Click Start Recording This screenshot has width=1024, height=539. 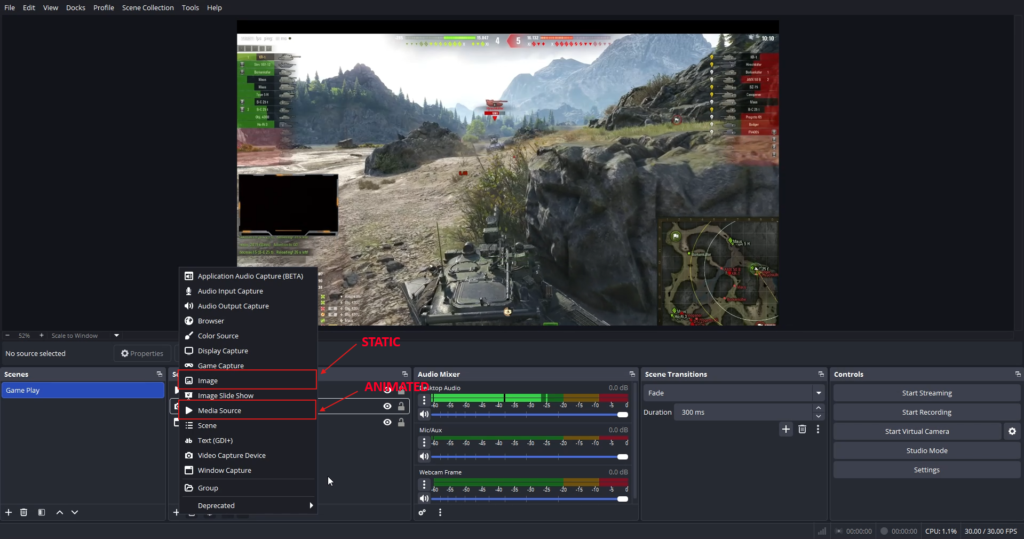pos(927,412)
